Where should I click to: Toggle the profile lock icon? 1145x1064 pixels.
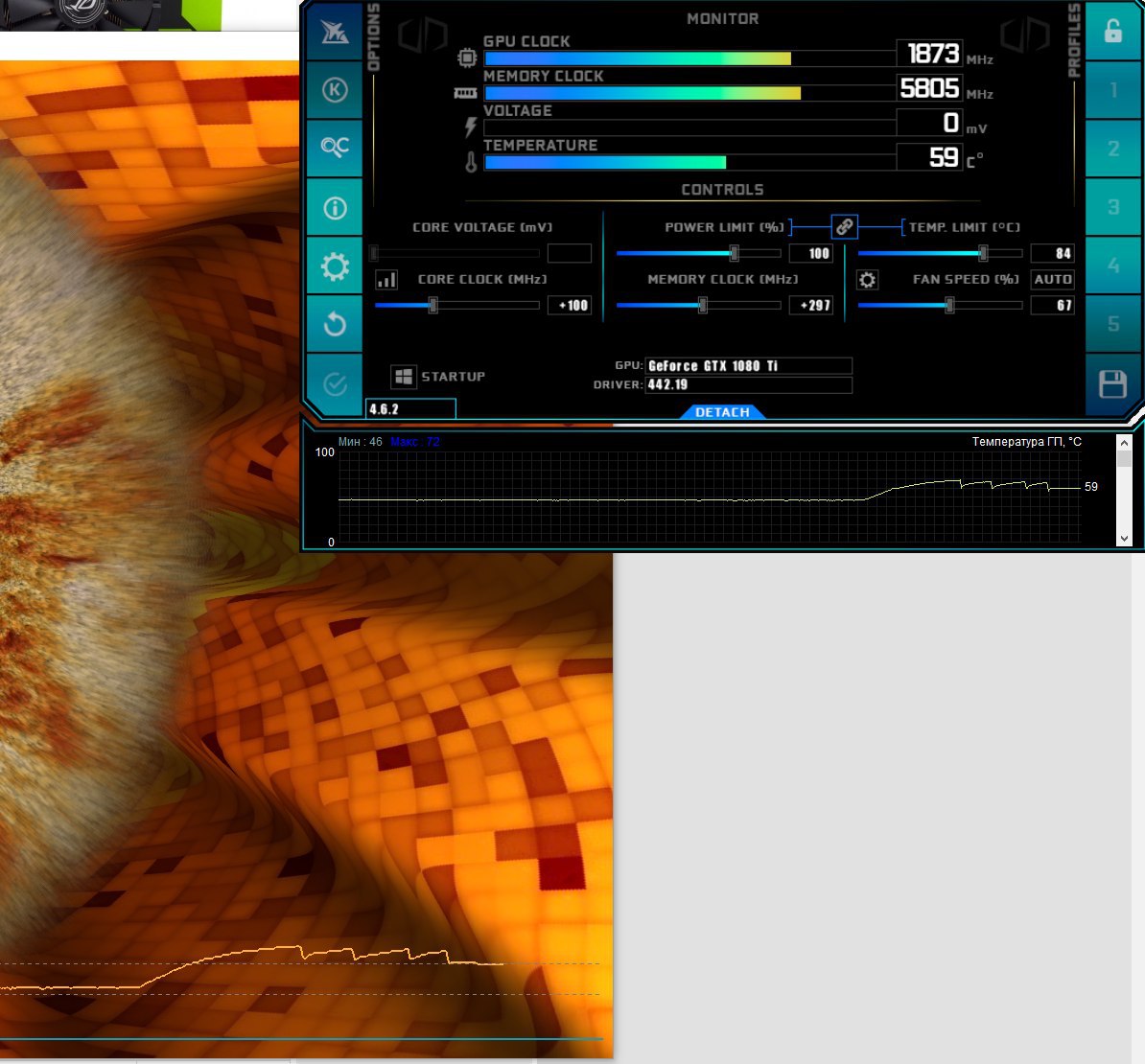pos(1112,31)
